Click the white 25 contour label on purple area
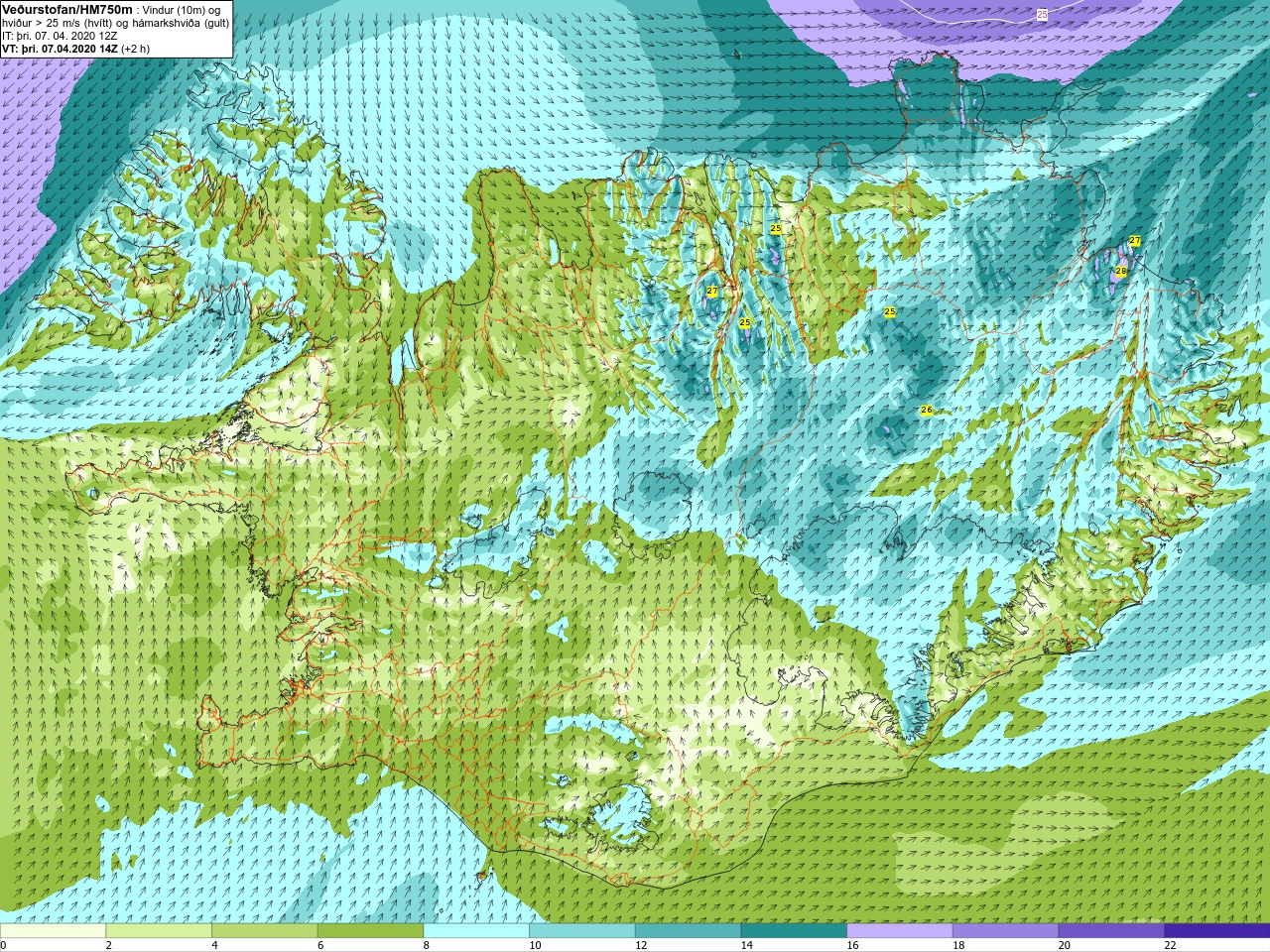The height and width of the screenshot is (952, 1270). (x=1042, y=14)
